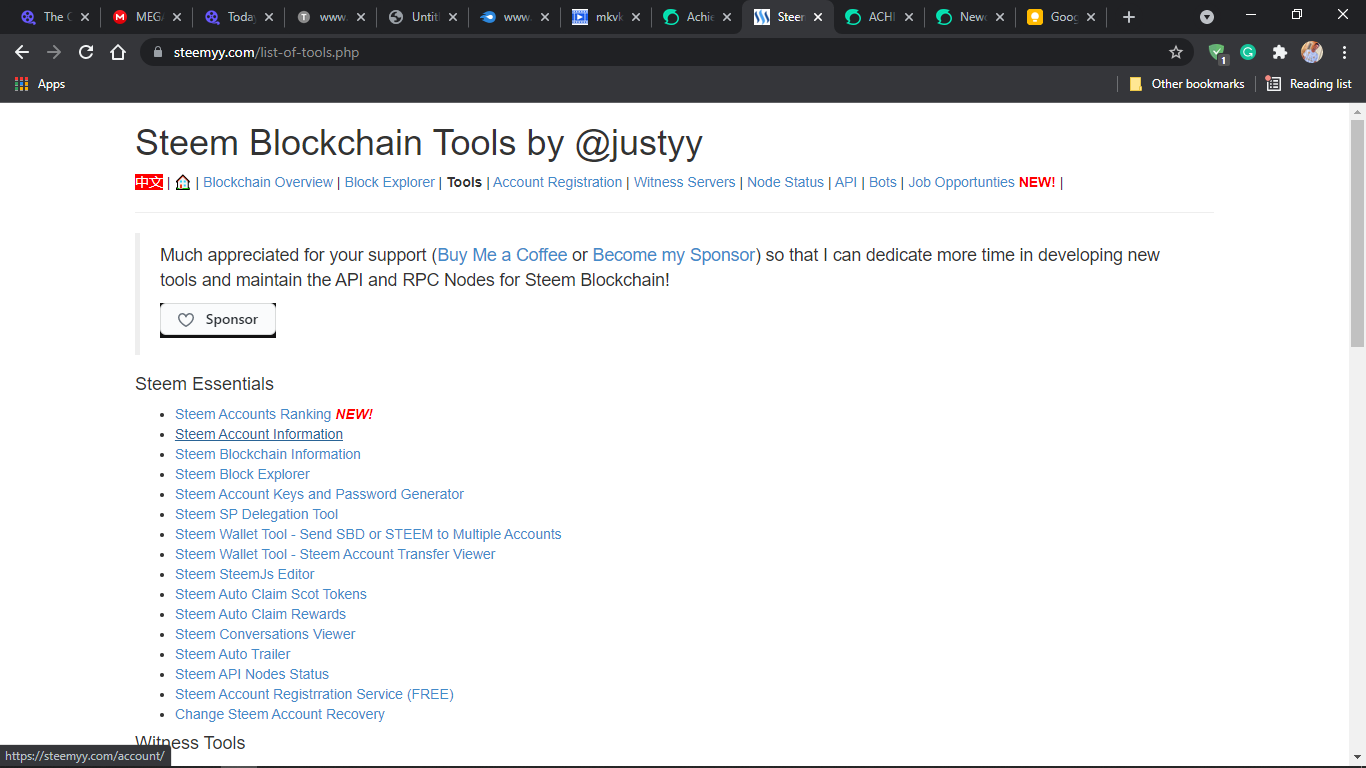1366x768 pixels.
Task: View site information via the lock icon
Action: (157, 52)
